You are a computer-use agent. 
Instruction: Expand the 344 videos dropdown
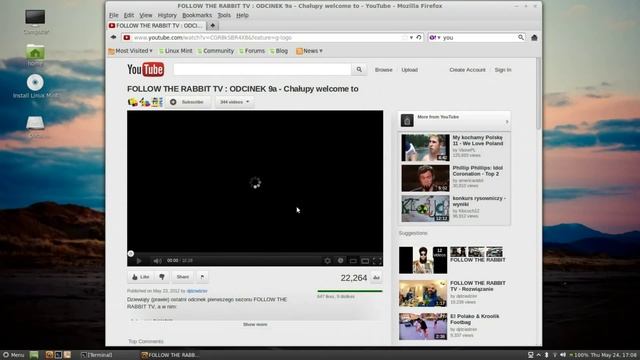[234, 102]
